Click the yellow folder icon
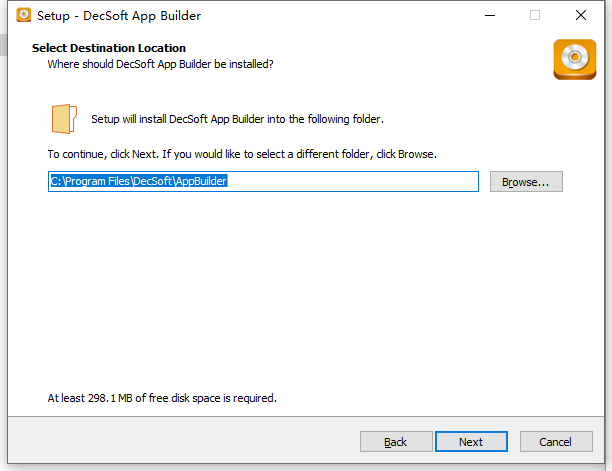 [x=64, y=119]
